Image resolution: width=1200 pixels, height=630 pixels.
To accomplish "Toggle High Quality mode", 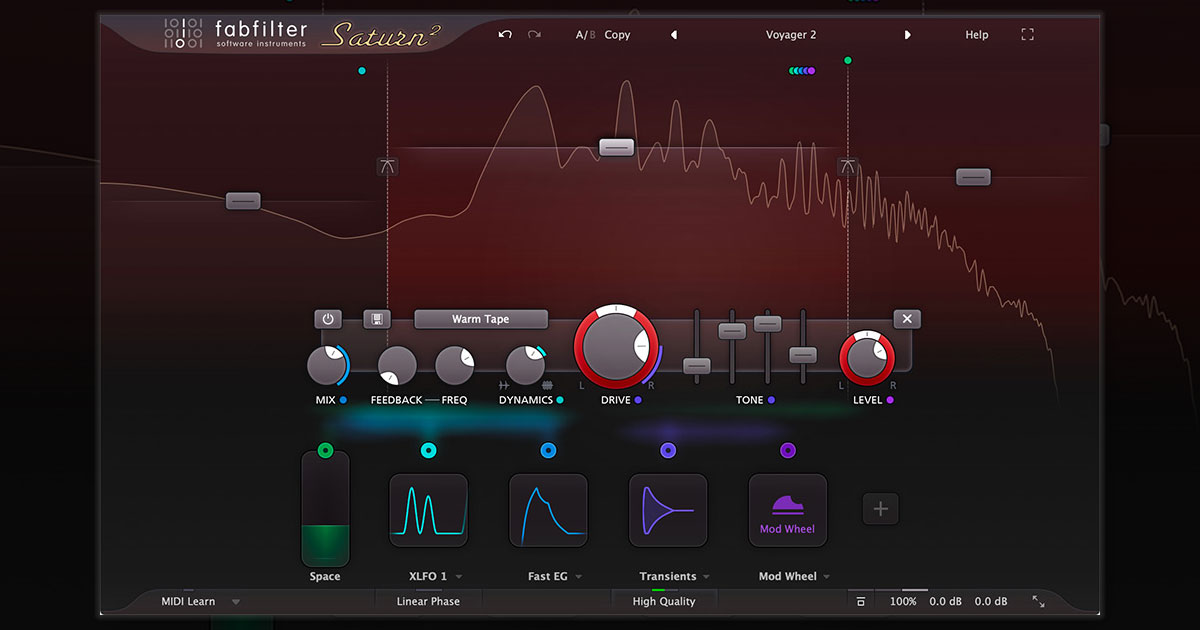I will pos(664,602).
